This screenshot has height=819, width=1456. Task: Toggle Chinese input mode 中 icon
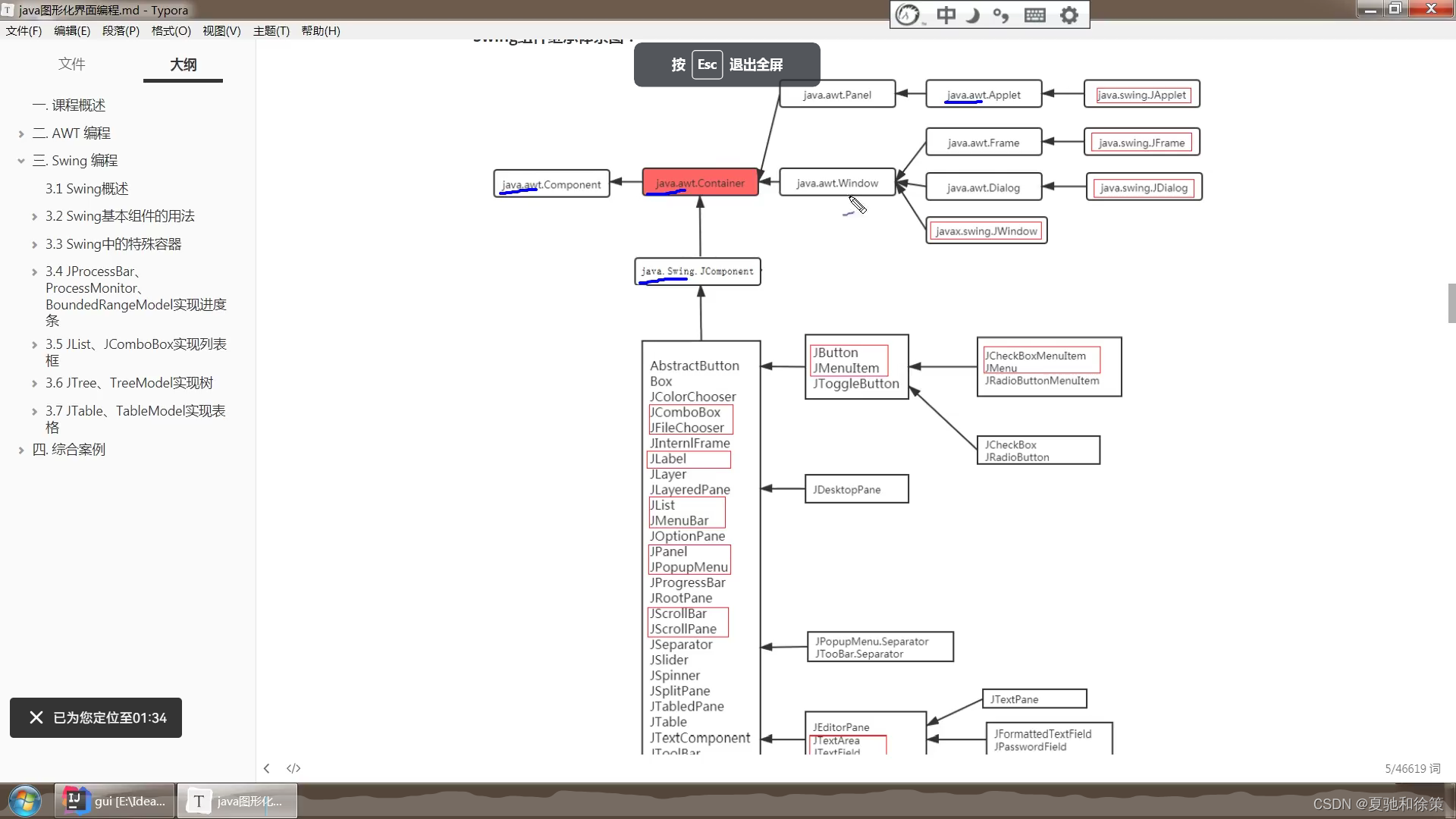(946, 15)
